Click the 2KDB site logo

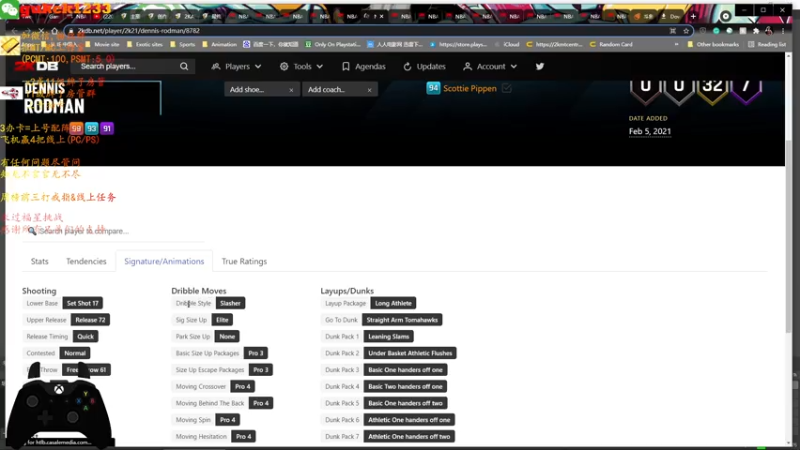36,66
